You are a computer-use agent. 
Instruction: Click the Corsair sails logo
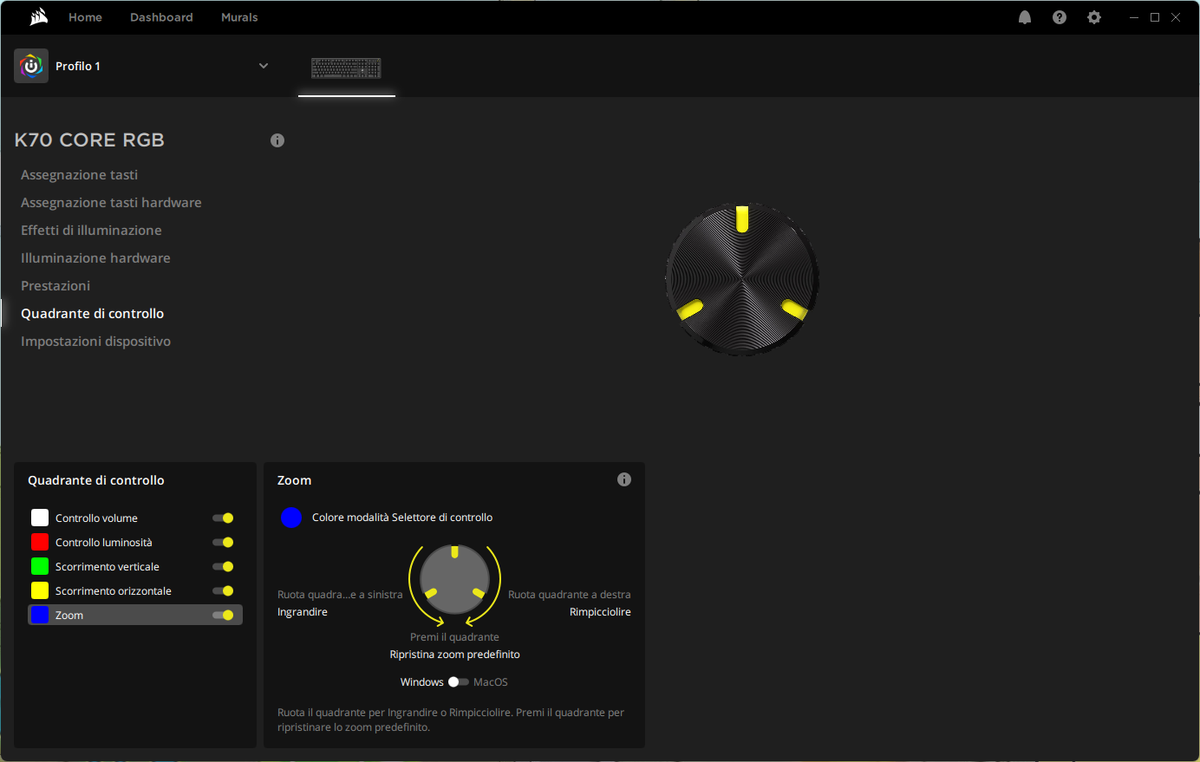(x=39, y=17)
